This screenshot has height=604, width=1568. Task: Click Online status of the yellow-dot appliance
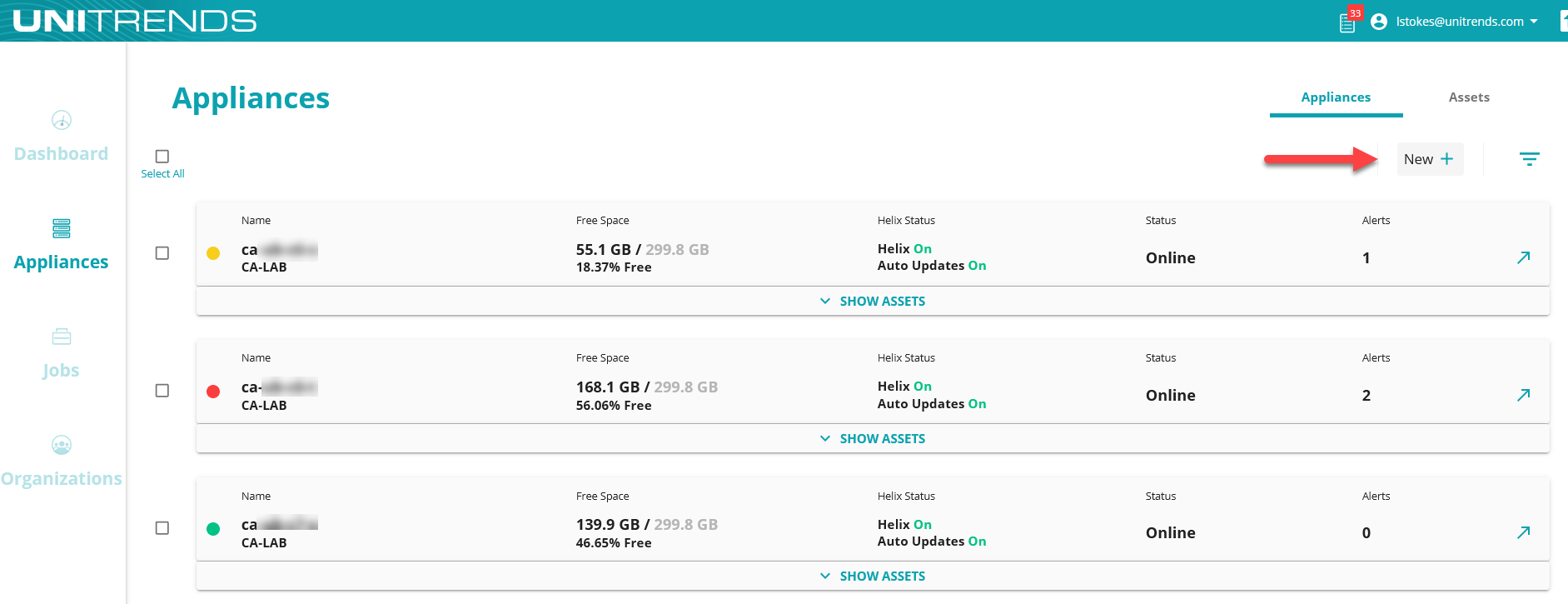pyautogui.click(x=1170, y=258)
